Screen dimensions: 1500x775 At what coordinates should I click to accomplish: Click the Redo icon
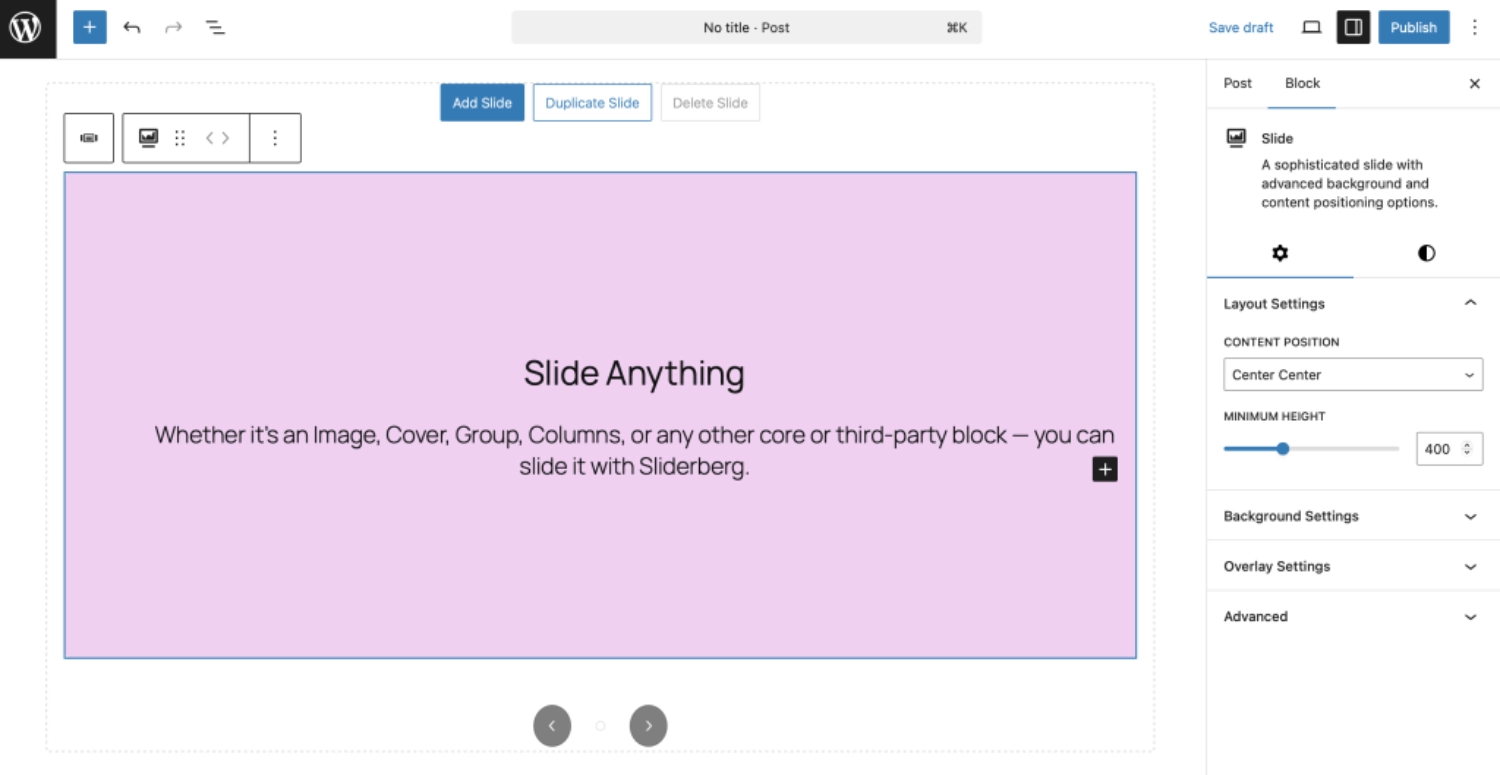pyautogui.click(x=172, y=27)
